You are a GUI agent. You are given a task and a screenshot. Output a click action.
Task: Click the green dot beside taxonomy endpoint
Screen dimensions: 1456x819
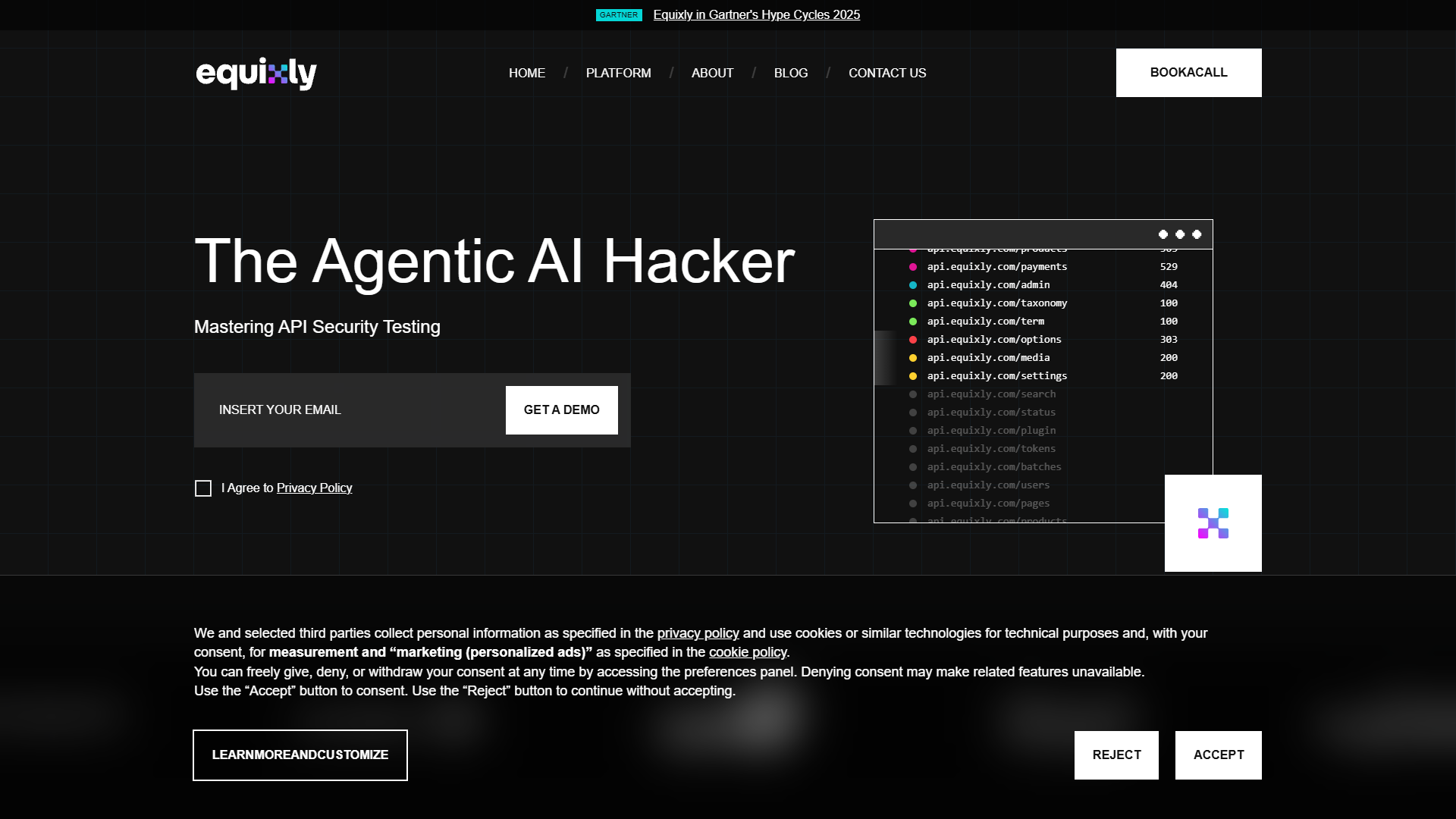point(913,303)
